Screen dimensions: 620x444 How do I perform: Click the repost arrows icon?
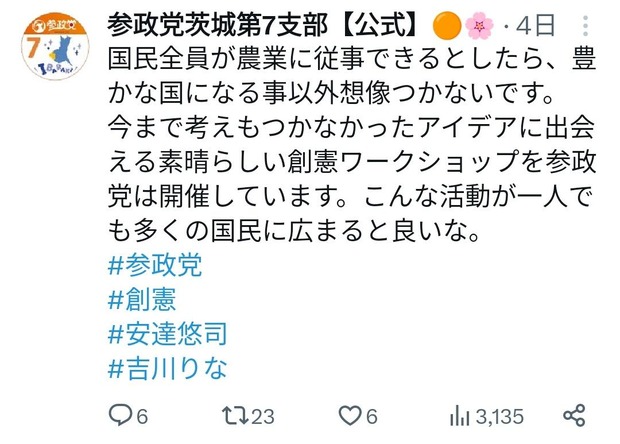click(235, 416)
